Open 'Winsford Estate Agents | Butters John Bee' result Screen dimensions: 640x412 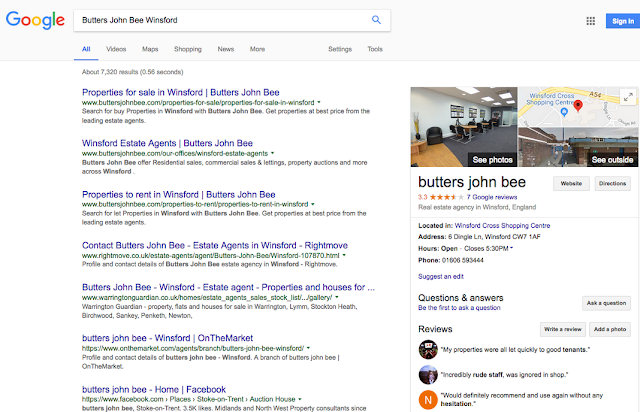167,143
